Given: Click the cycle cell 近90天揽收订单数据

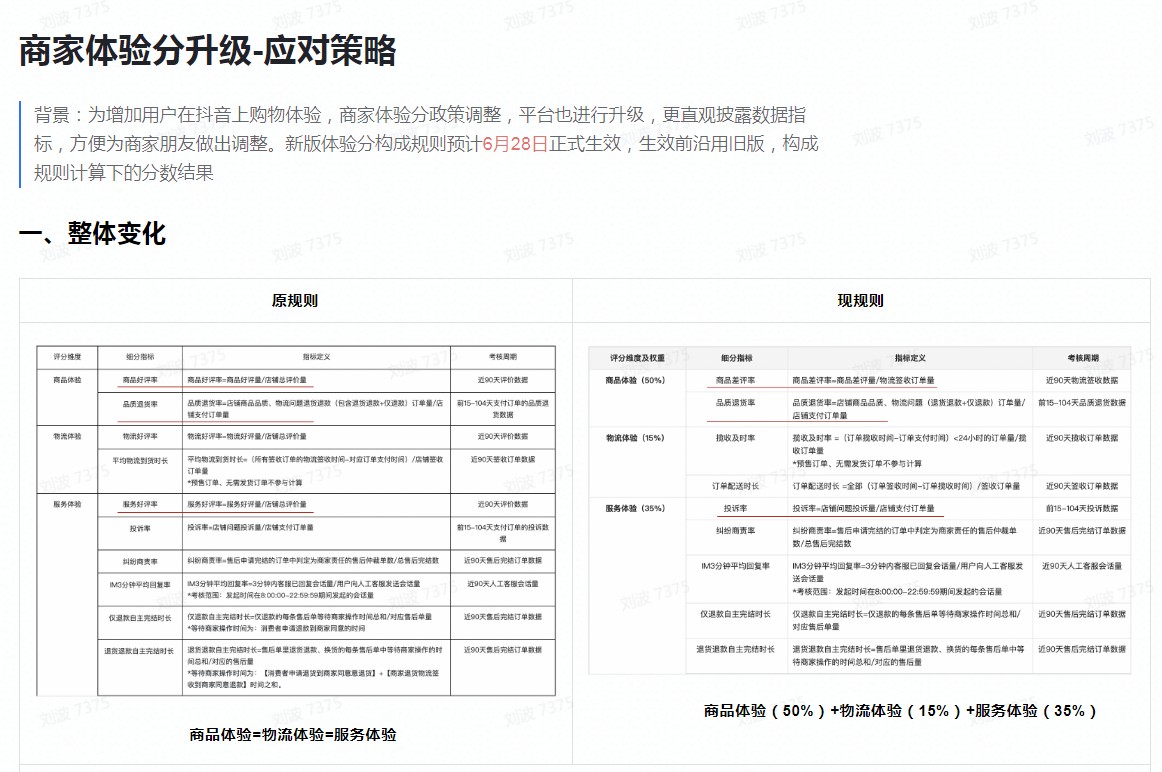Looking at the screenshot, I should [x=1082, y=439].
